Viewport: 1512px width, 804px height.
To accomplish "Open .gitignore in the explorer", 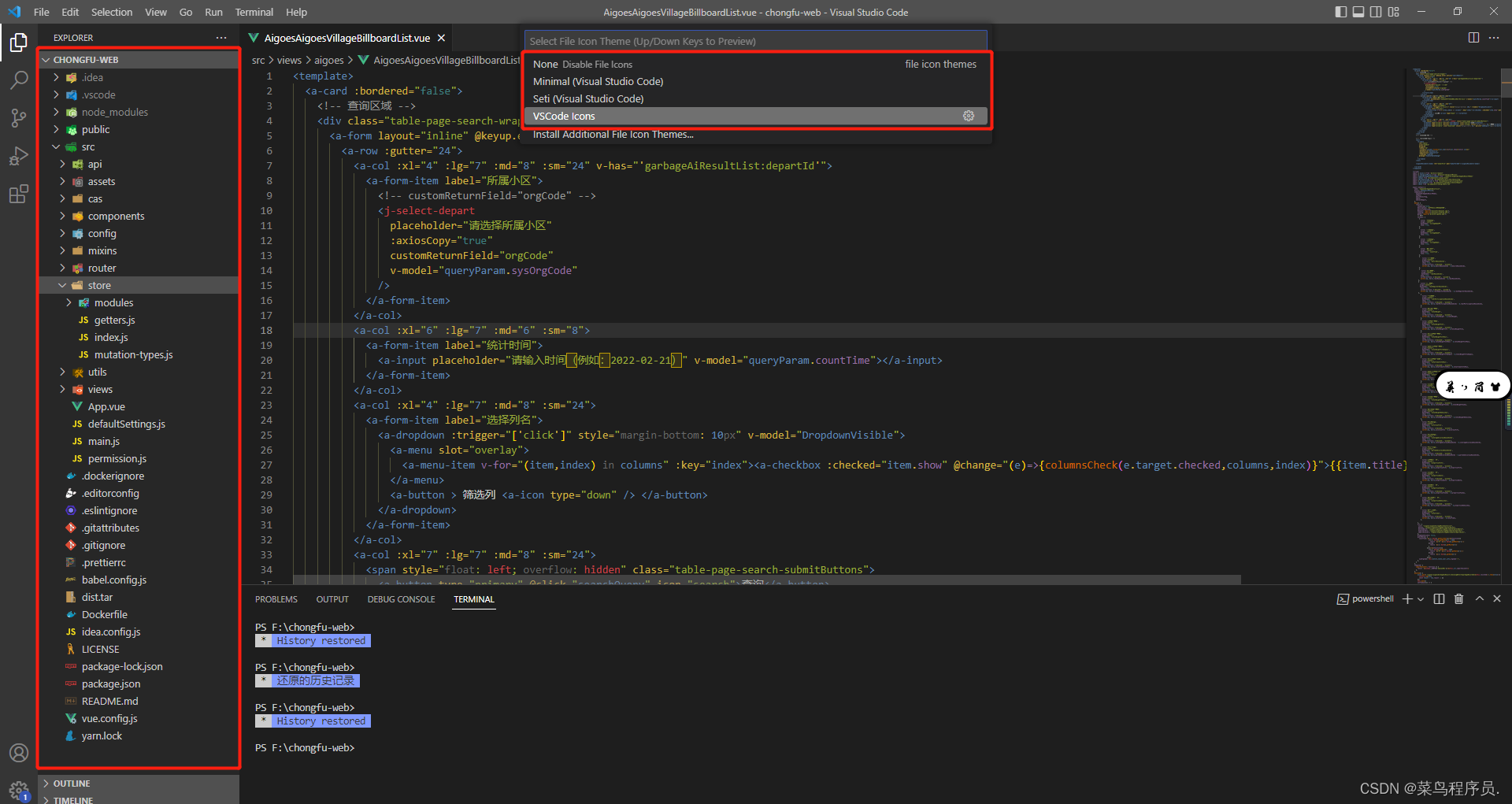I will click(x=139, y=545).
